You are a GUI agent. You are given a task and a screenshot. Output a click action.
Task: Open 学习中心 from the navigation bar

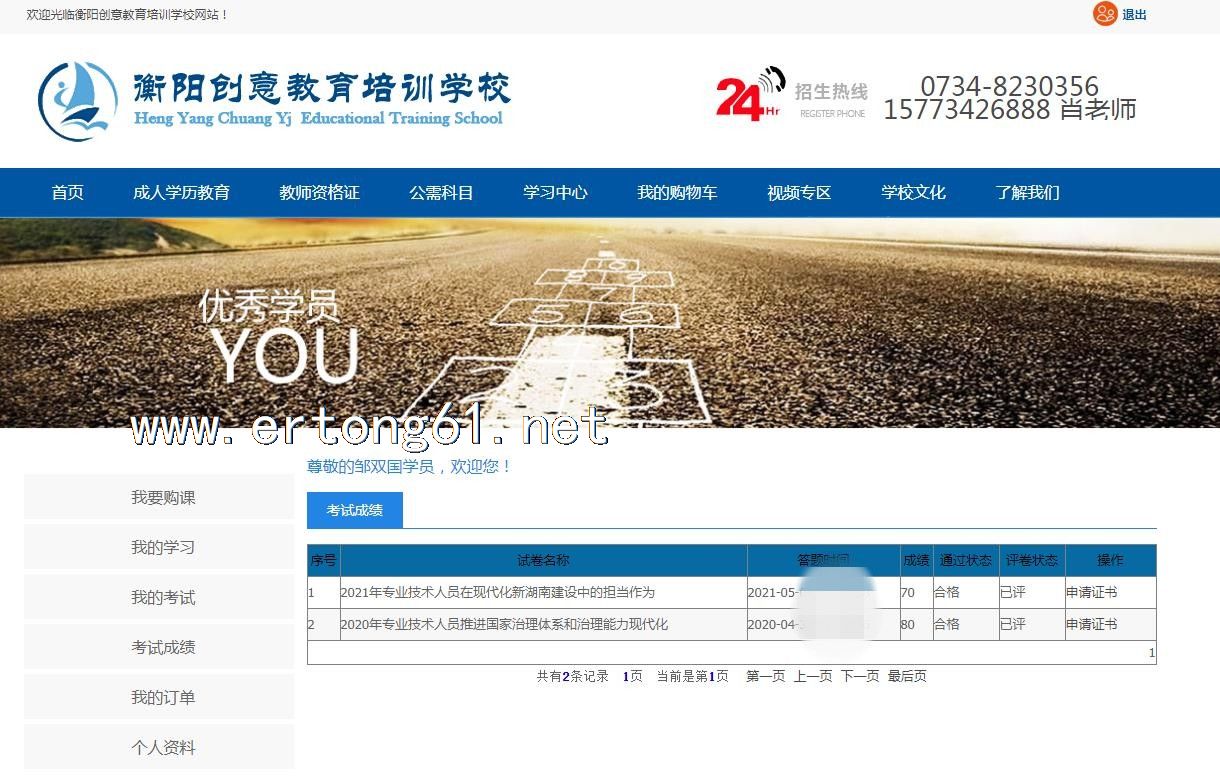(555, 193)
